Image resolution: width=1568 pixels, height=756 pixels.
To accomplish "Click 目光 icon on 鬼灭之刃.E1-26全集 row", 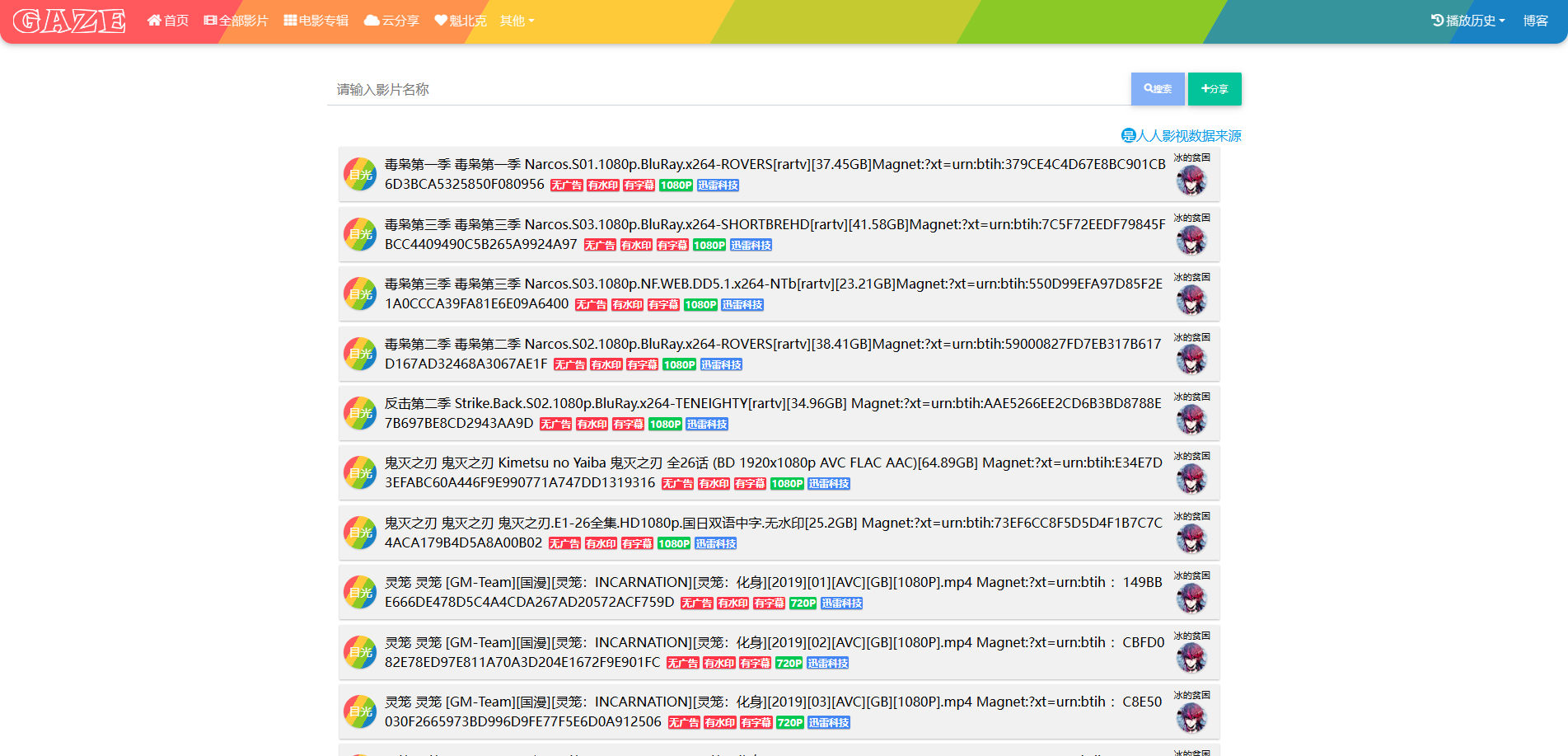I will [x=360, y=533].
